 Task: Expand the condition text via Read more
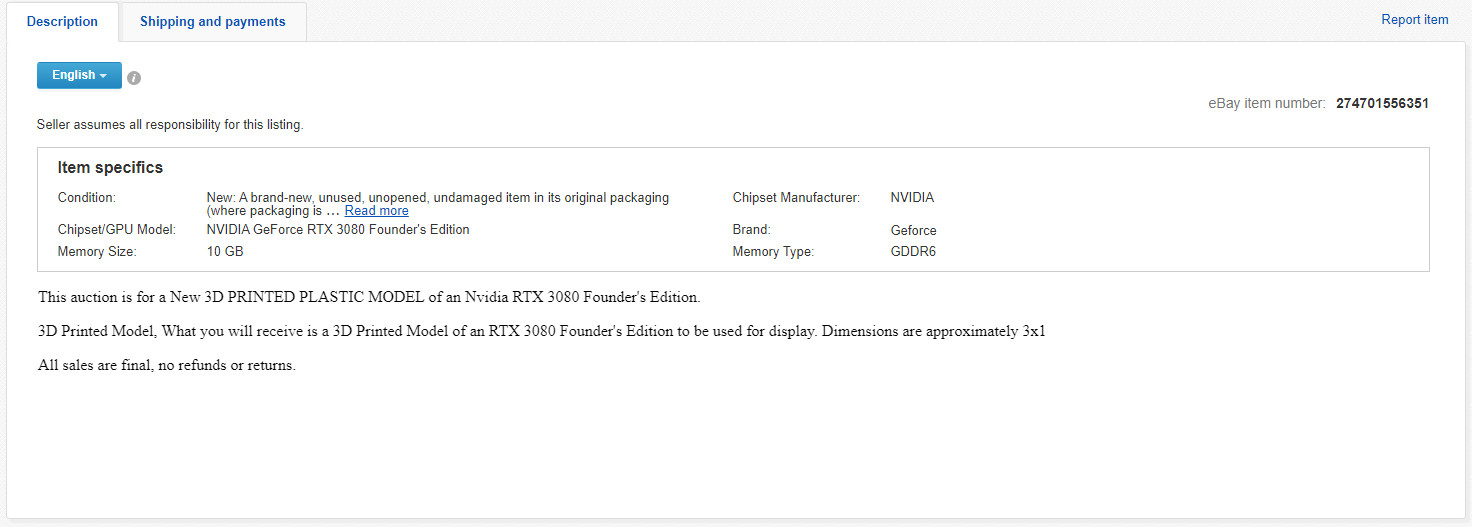tap(376, 211)
